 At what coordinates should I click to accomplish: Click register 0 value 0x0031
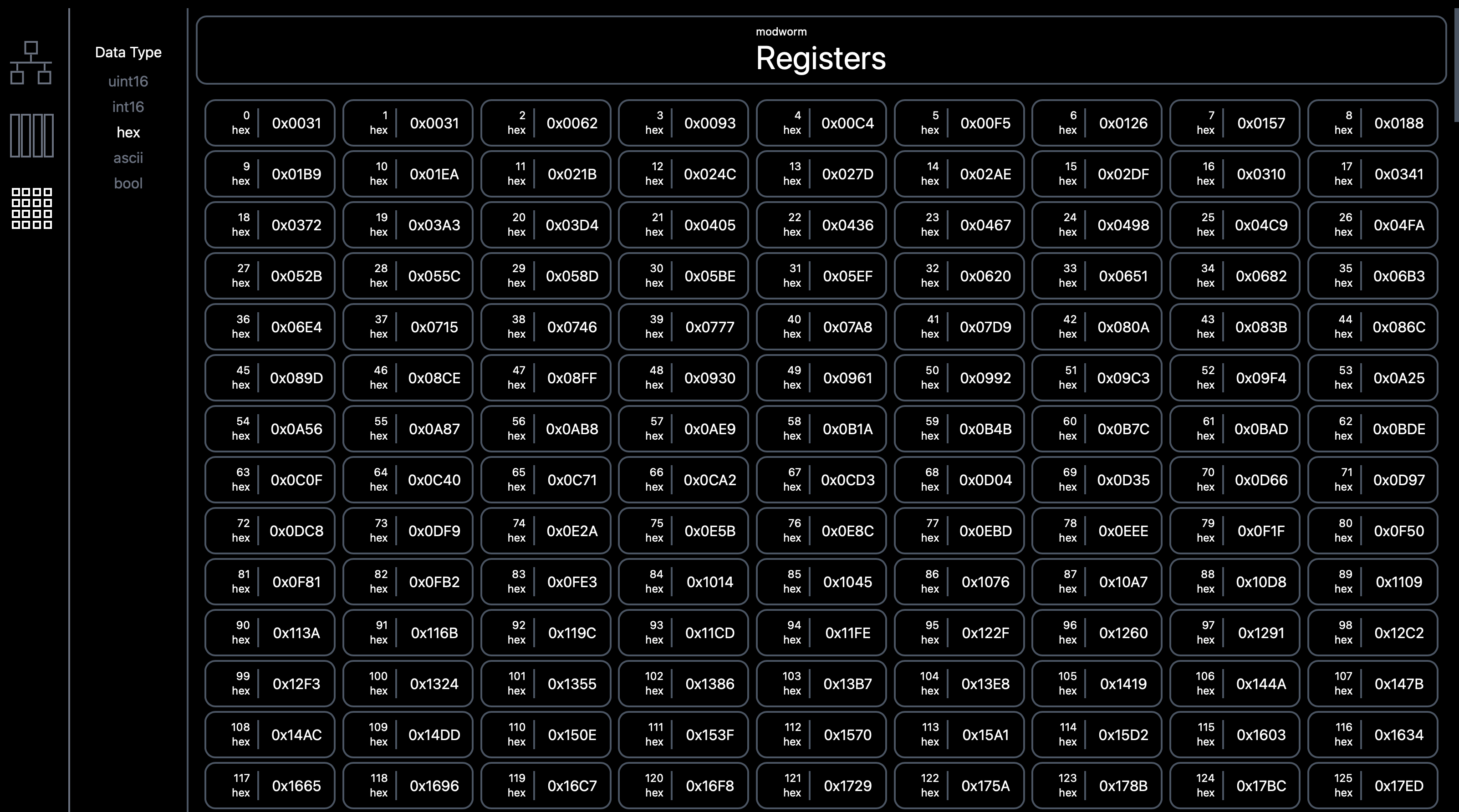pos(296,123)
